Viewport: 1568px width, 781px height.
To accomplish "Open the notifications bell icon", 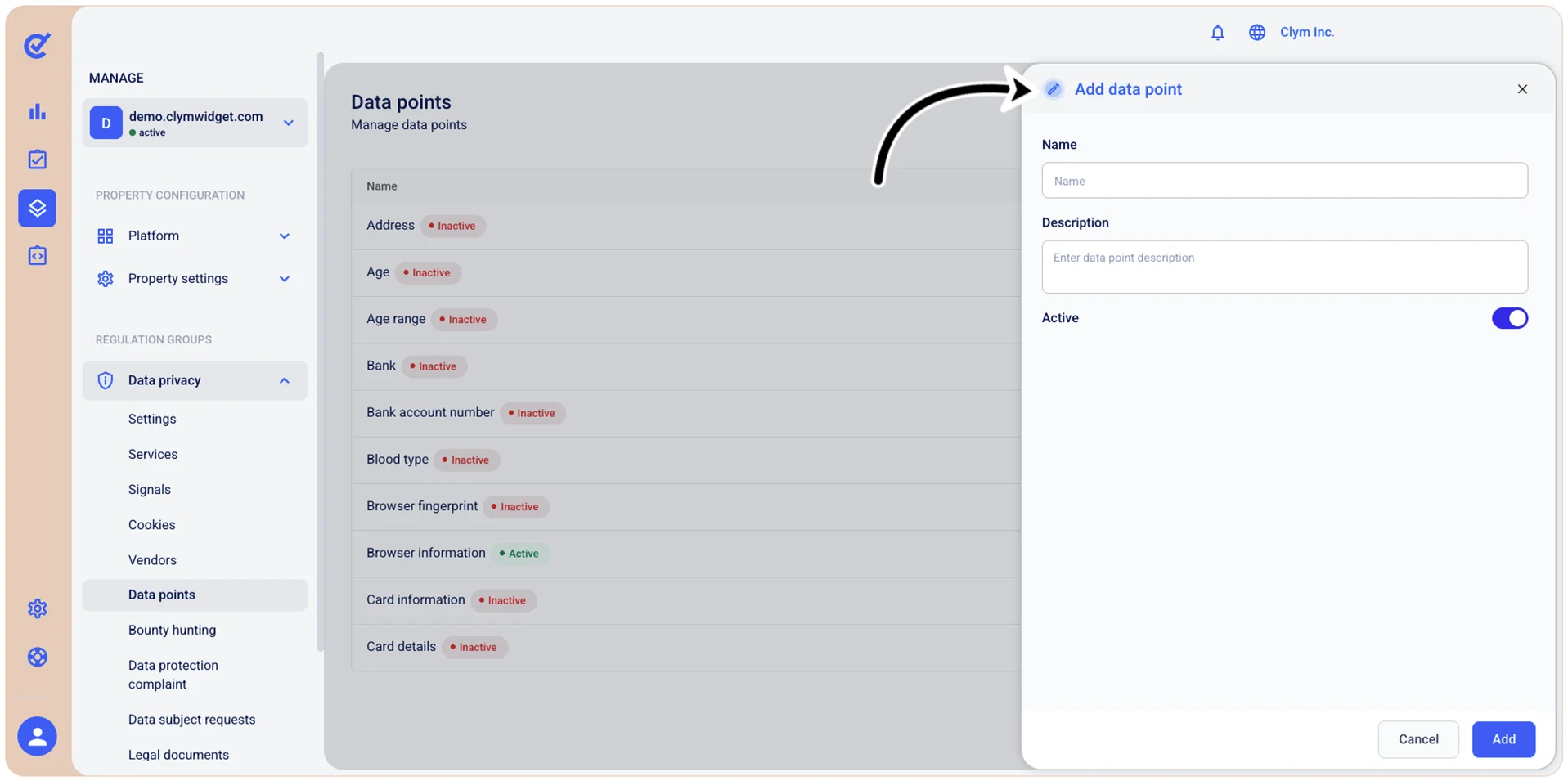I will pyautogui.click(x=1217, y=32).
